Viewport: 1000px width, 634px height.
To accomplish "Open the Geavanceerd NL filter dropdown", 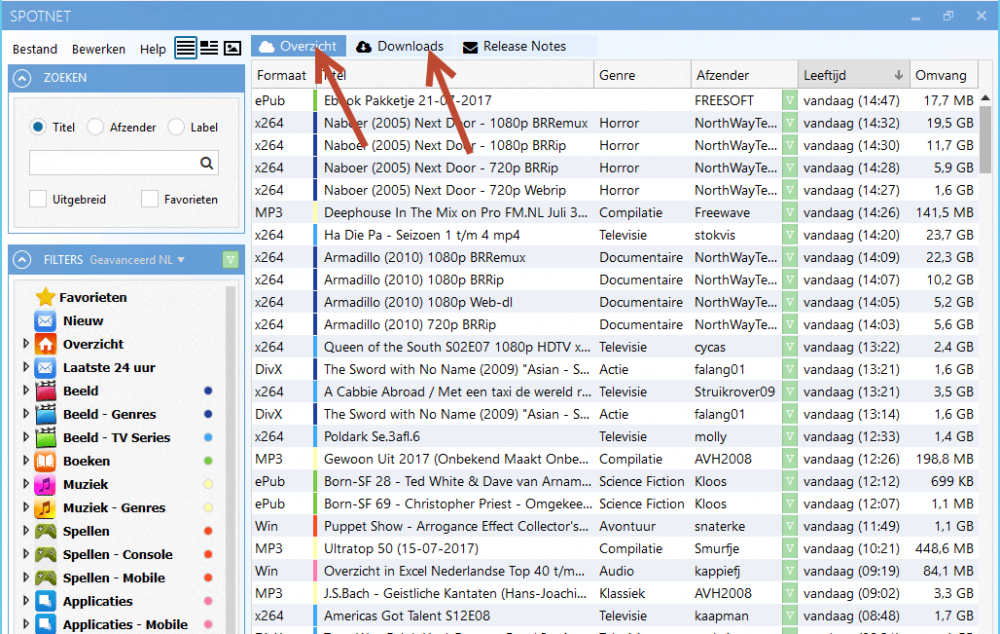I will 137,260.
